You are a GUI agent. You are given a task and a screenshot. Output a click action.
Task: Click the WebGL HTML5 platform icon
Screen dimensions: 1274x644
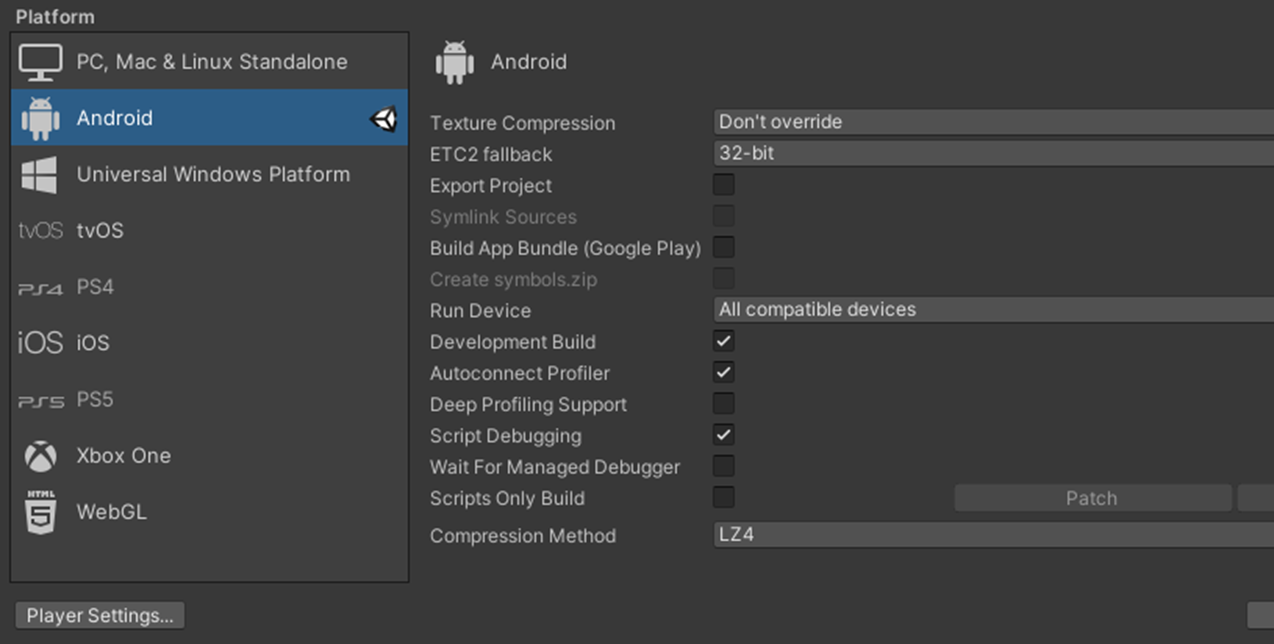40,512
